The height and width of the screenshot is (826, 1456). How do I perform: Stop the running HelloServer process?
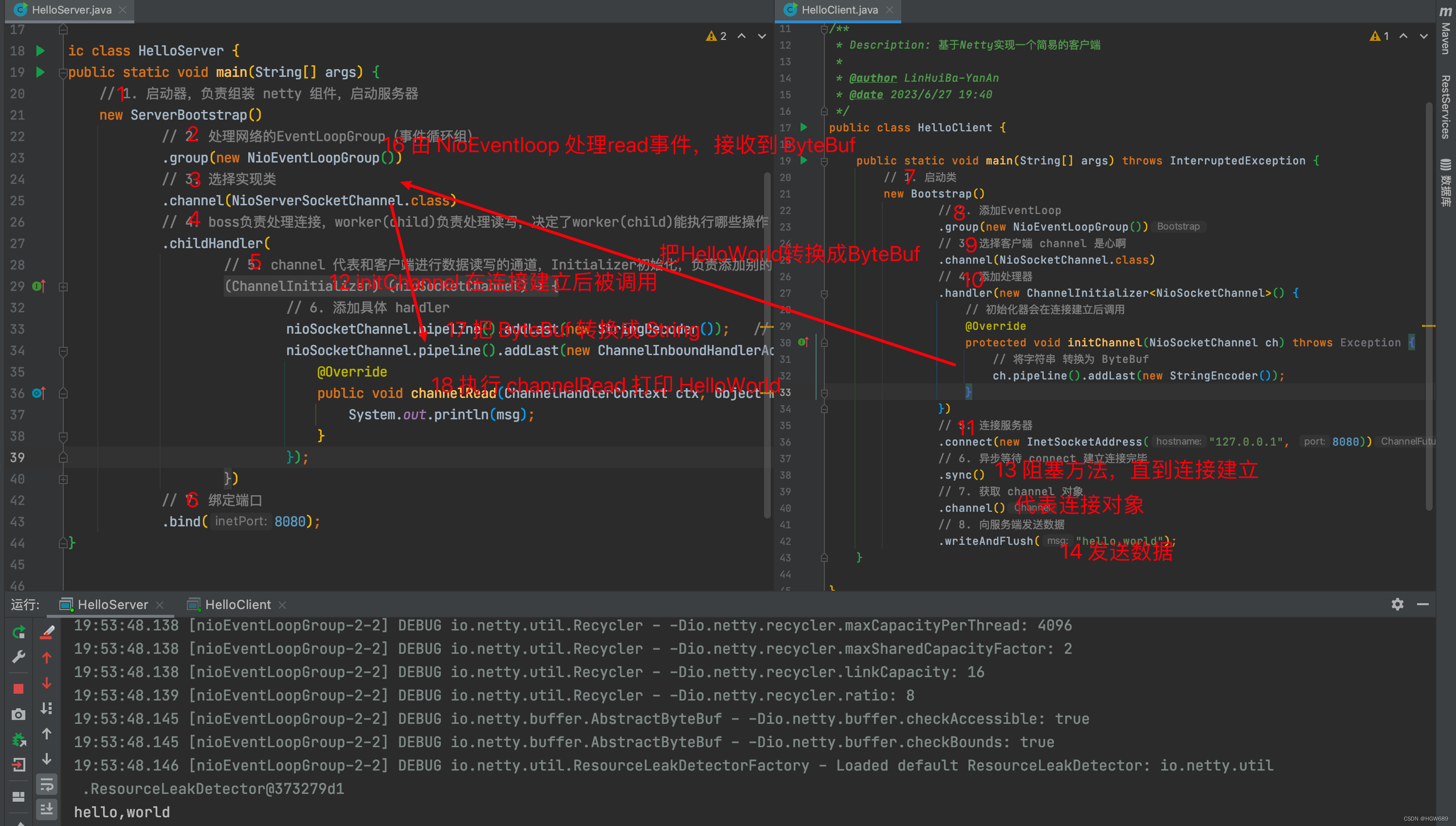pyautogui.click(x=18, y=689)
